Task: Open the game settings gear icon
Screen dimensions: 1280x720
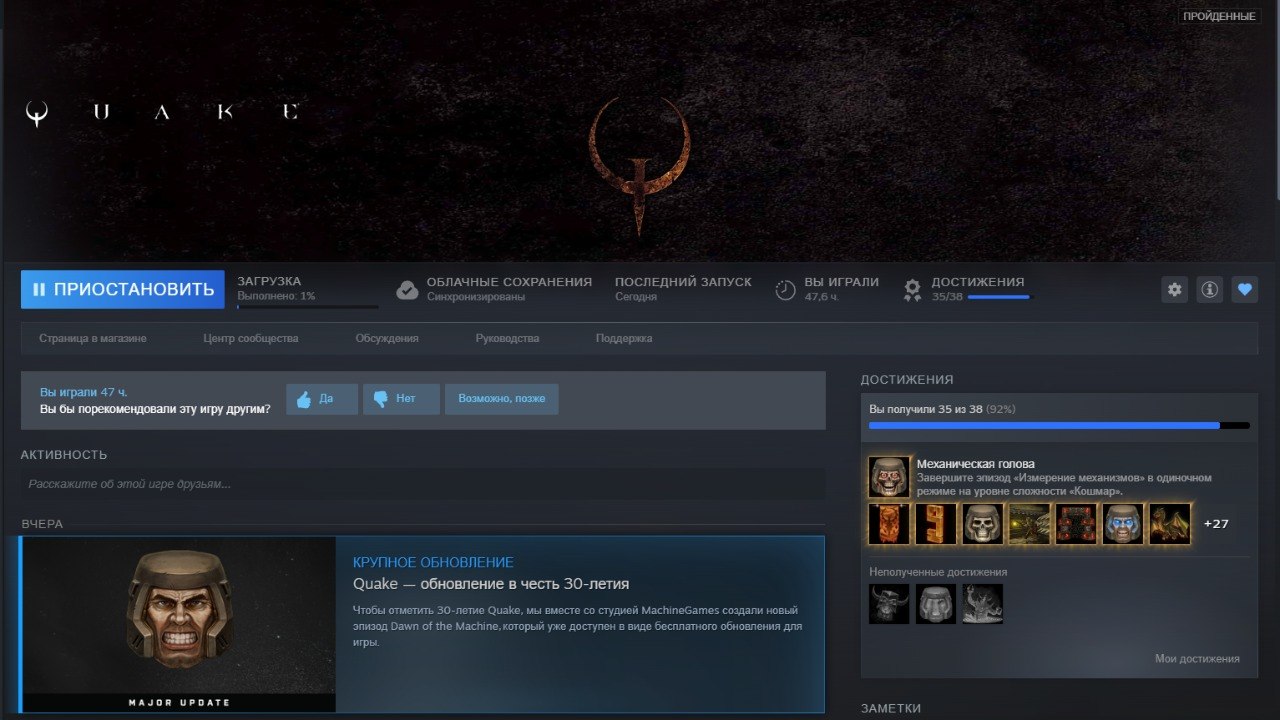Action: (x=1175, y=289)
